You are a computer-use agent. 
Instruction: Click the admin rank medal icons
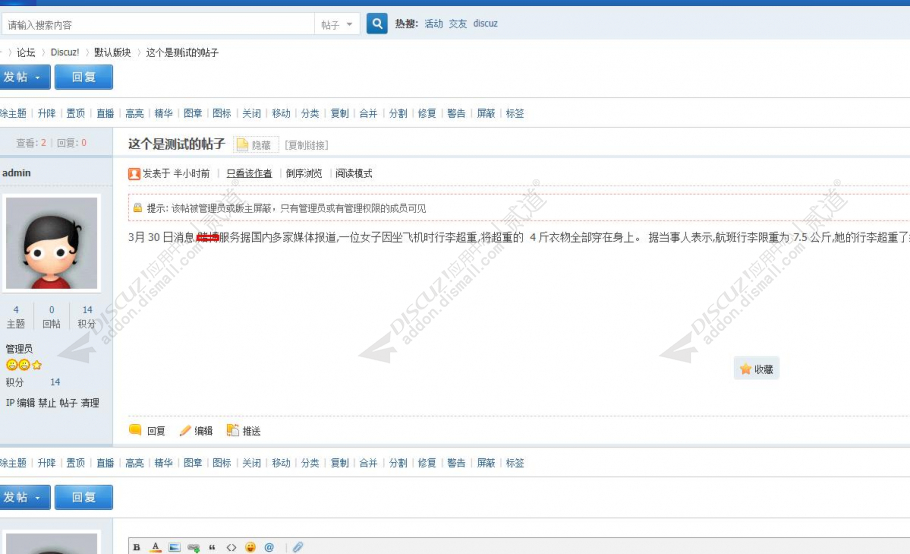pos(24,365)
